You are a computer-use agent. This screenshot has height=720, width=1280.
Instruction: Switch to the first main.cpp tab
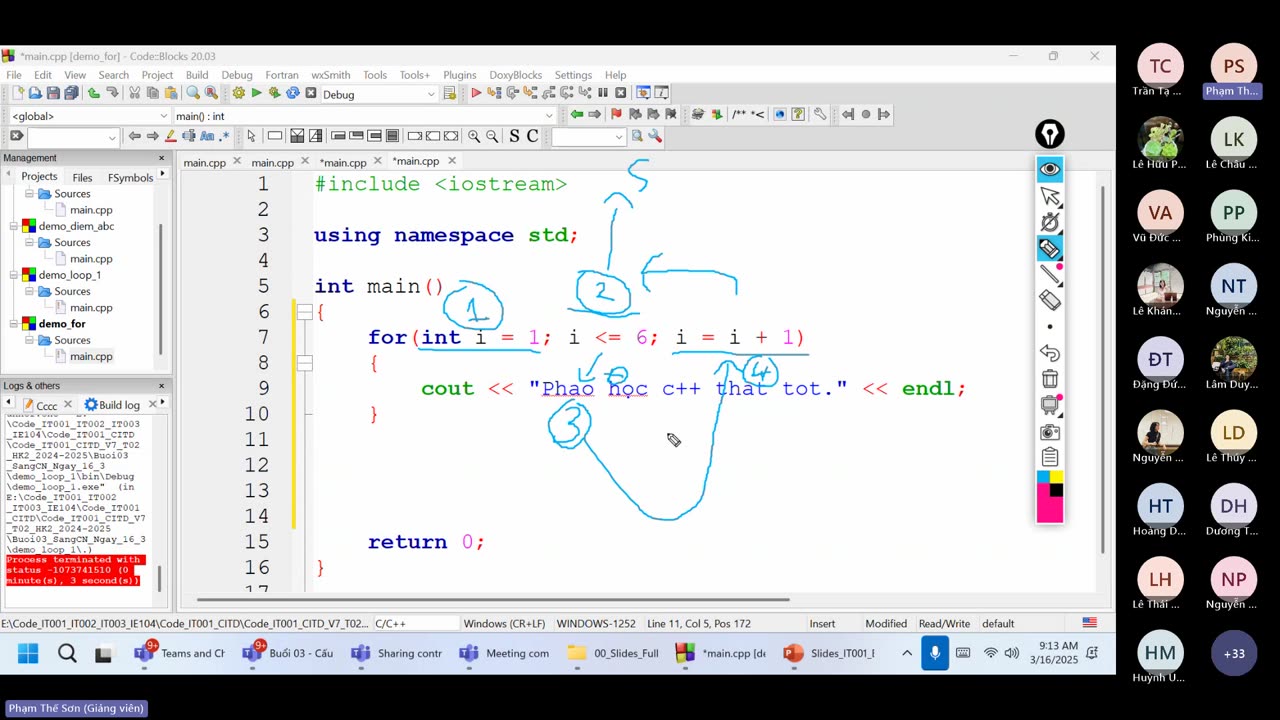tap(204, 162)
